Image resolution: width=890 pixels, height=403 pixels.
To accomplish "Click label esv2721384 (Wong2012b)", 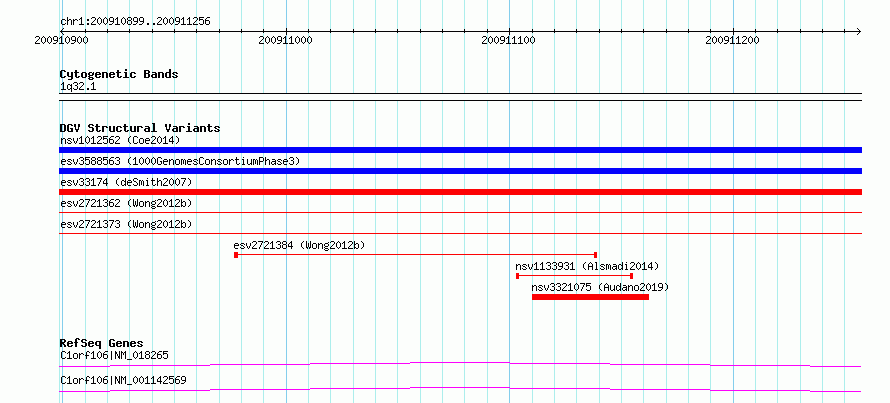I will [299, 245].
